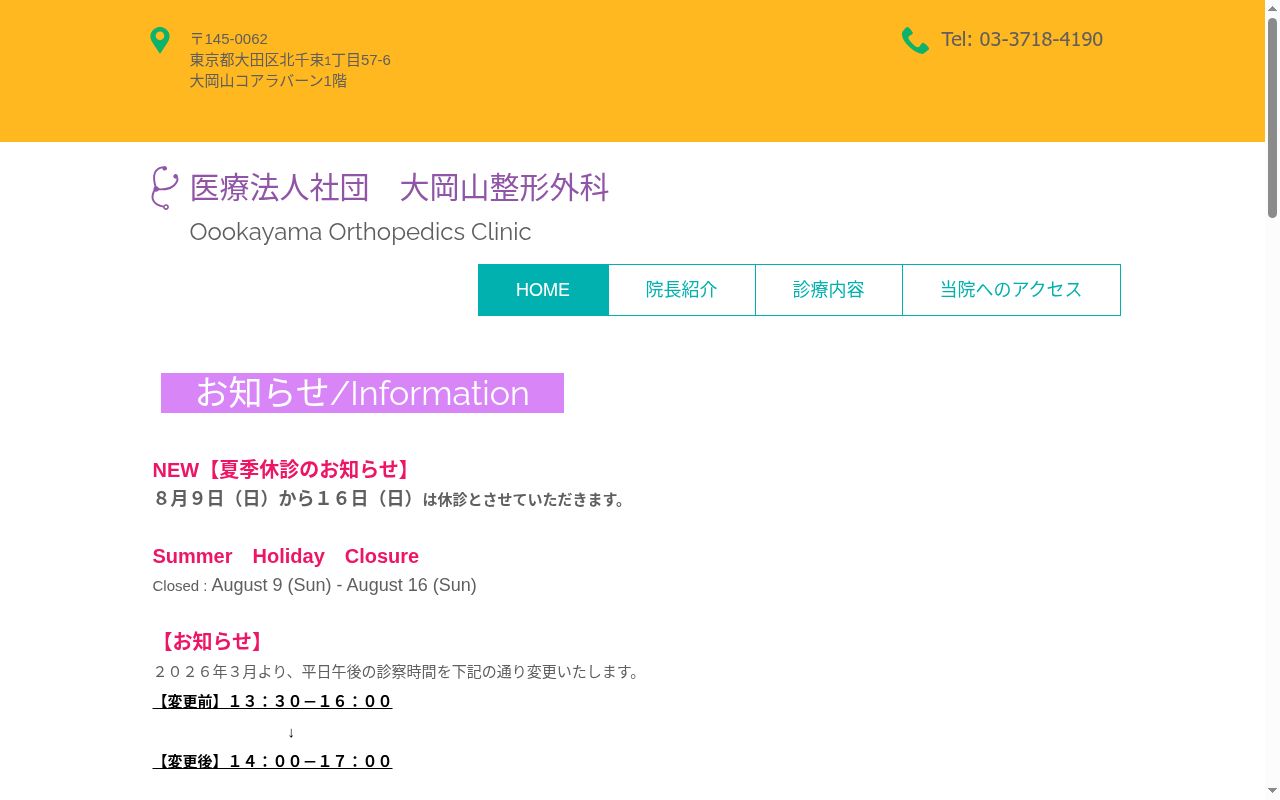
Task: Click the phone number Tel: 03-3718-4190
Action: point(1022,39)
